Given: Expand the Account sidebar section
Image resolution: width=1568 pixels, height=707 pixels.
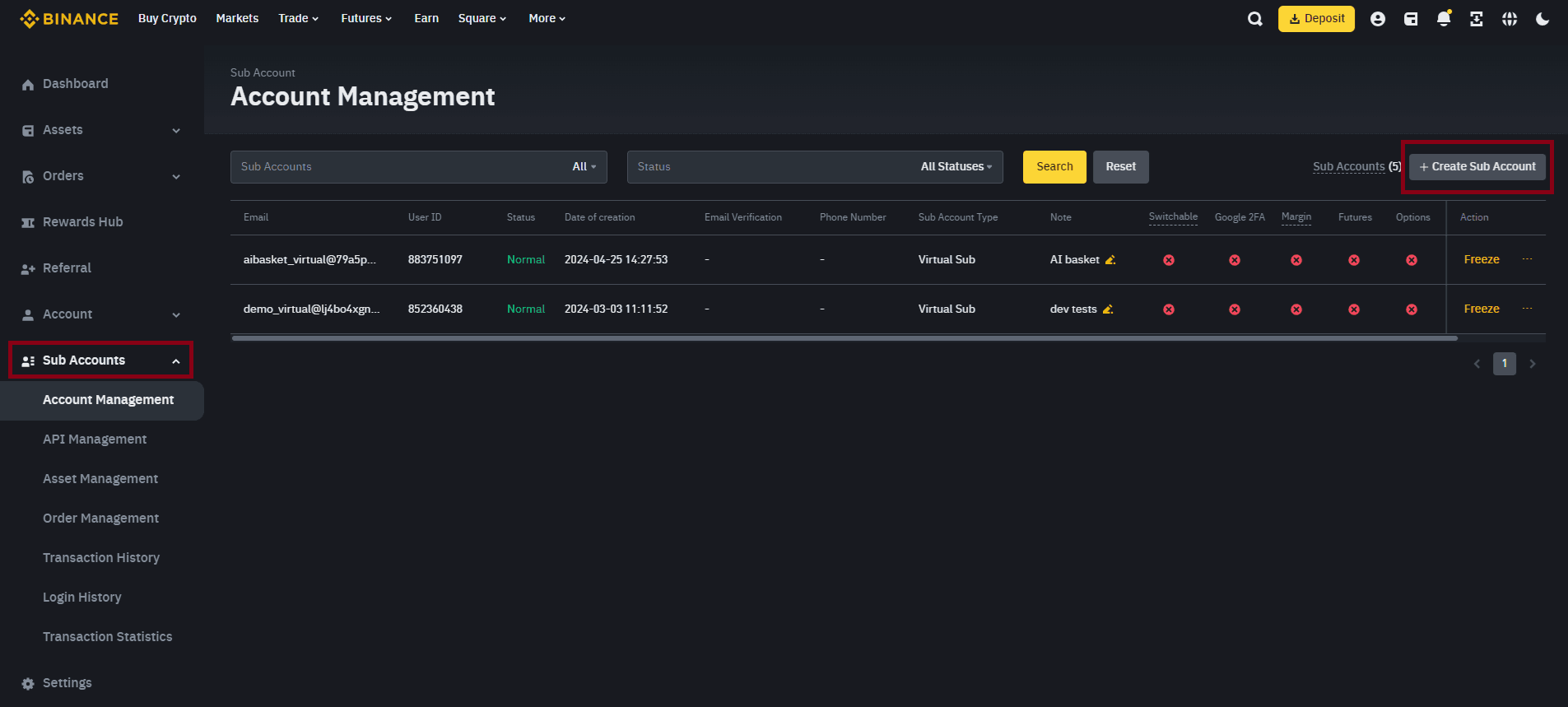Looking at the screenshot, I should point(176,315).
